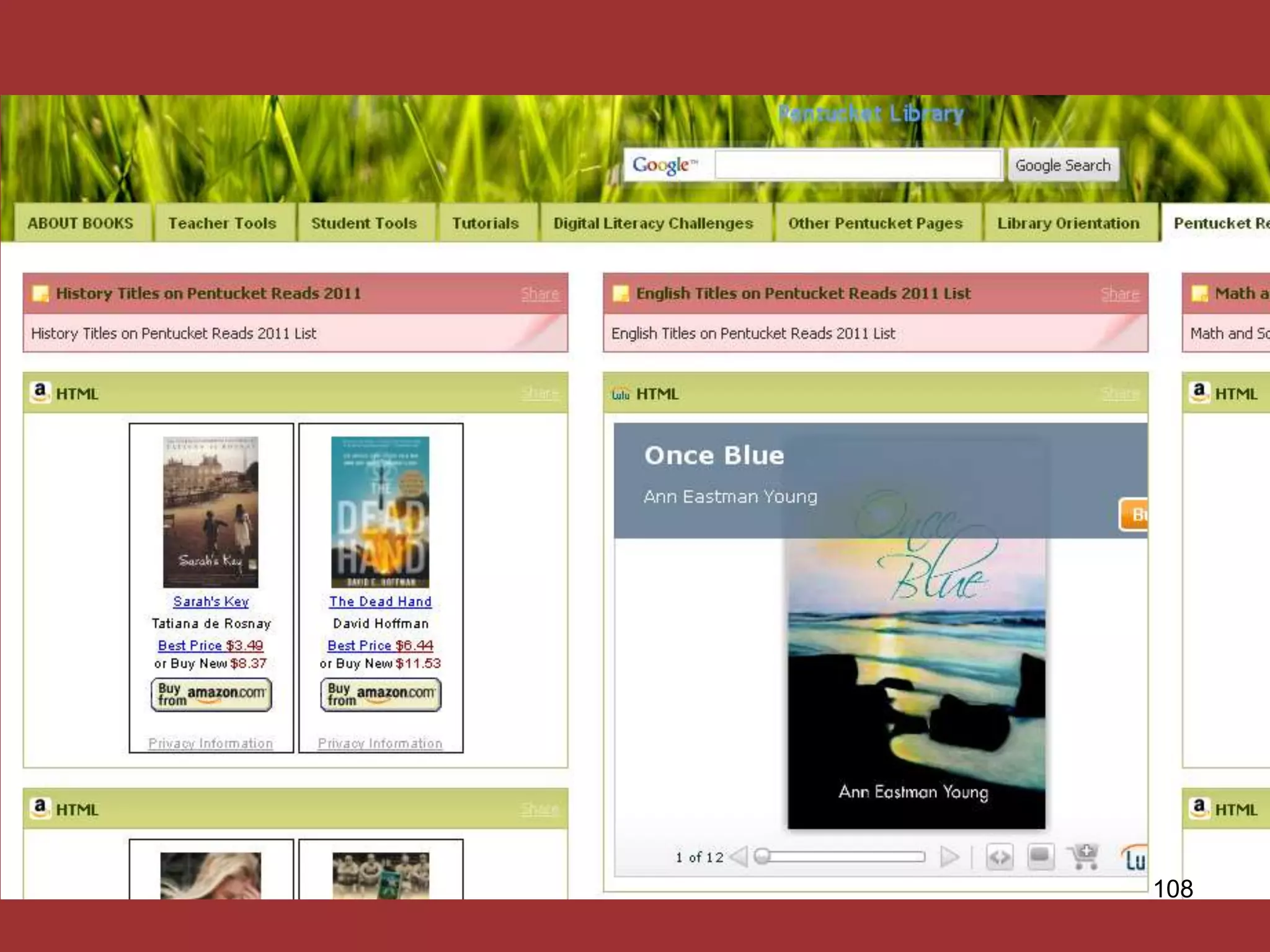
Task: Click the Lulu embed code icon
Action: pos(999,857)
